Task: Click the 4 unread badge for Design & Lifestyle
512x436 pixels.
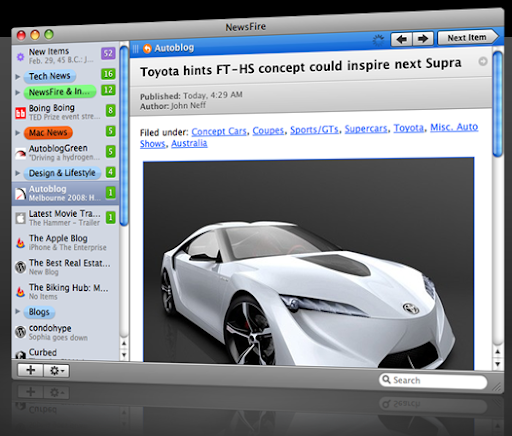Action: click(110, 172)
